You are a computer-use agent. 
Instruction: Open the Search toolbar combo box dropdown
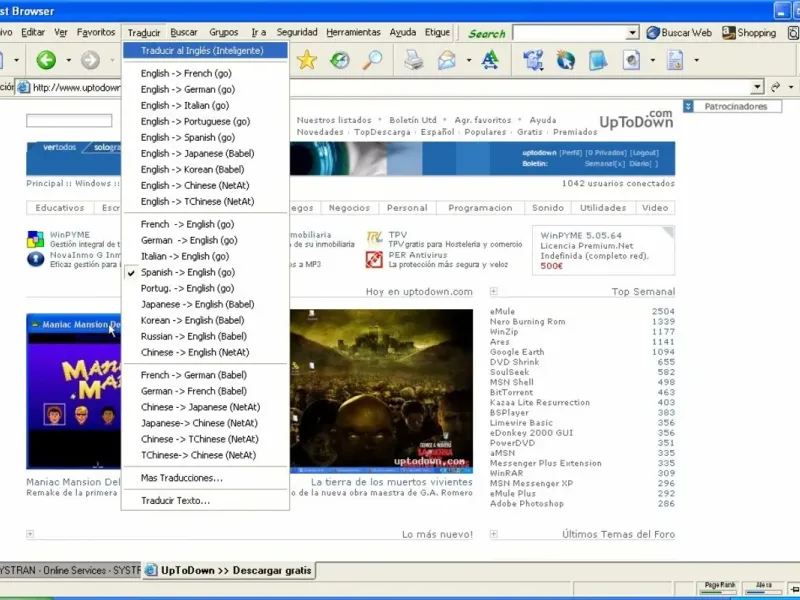coord(632,33)
